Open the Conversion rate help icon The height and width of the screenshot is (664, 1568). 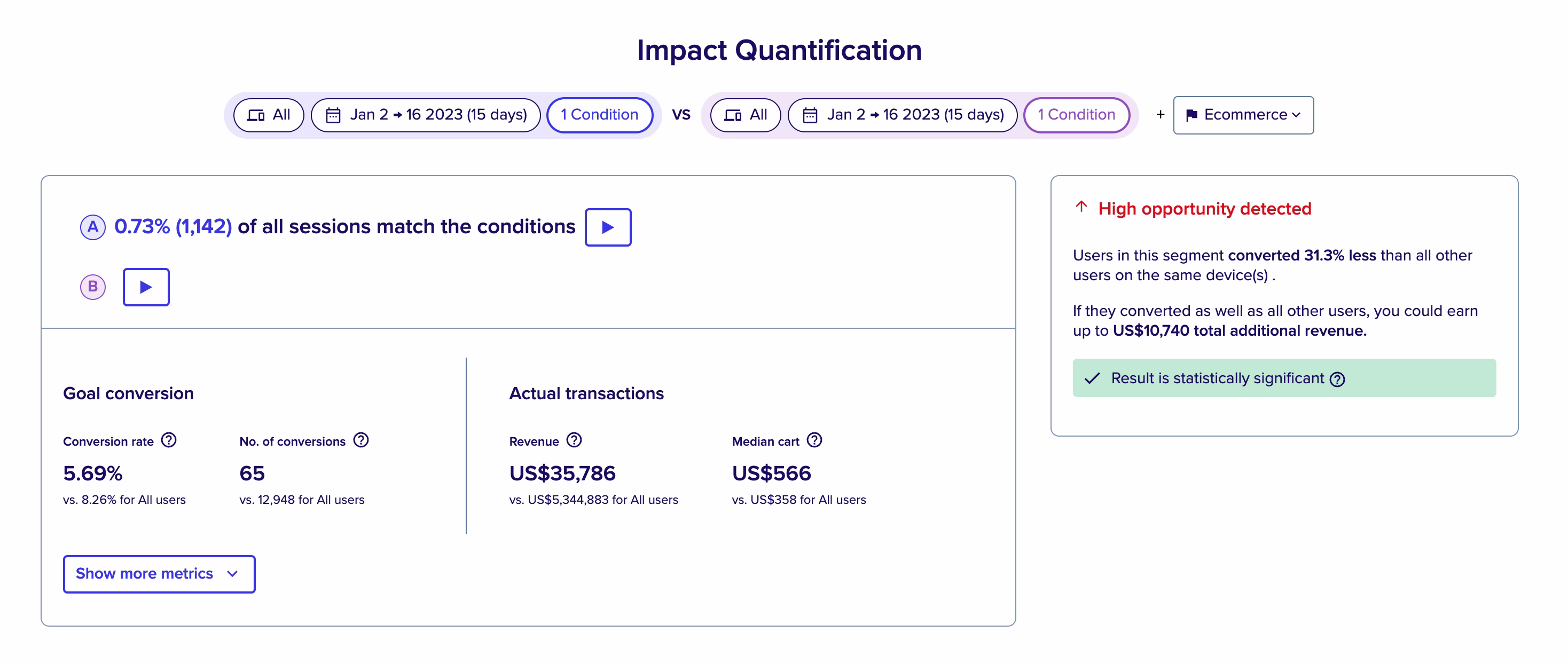coord(169,441)
